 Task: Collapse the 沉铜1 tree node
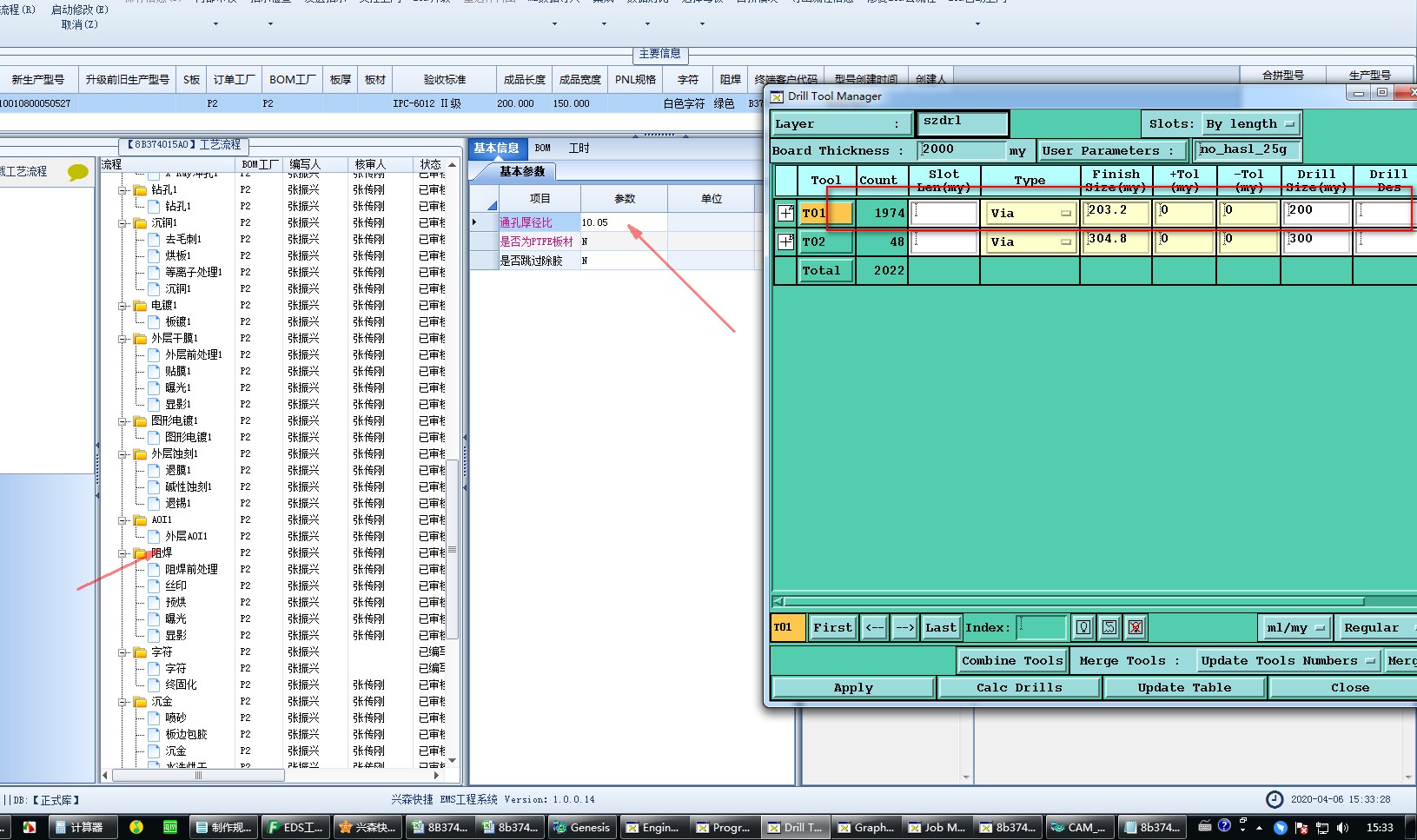click(123, 222)
